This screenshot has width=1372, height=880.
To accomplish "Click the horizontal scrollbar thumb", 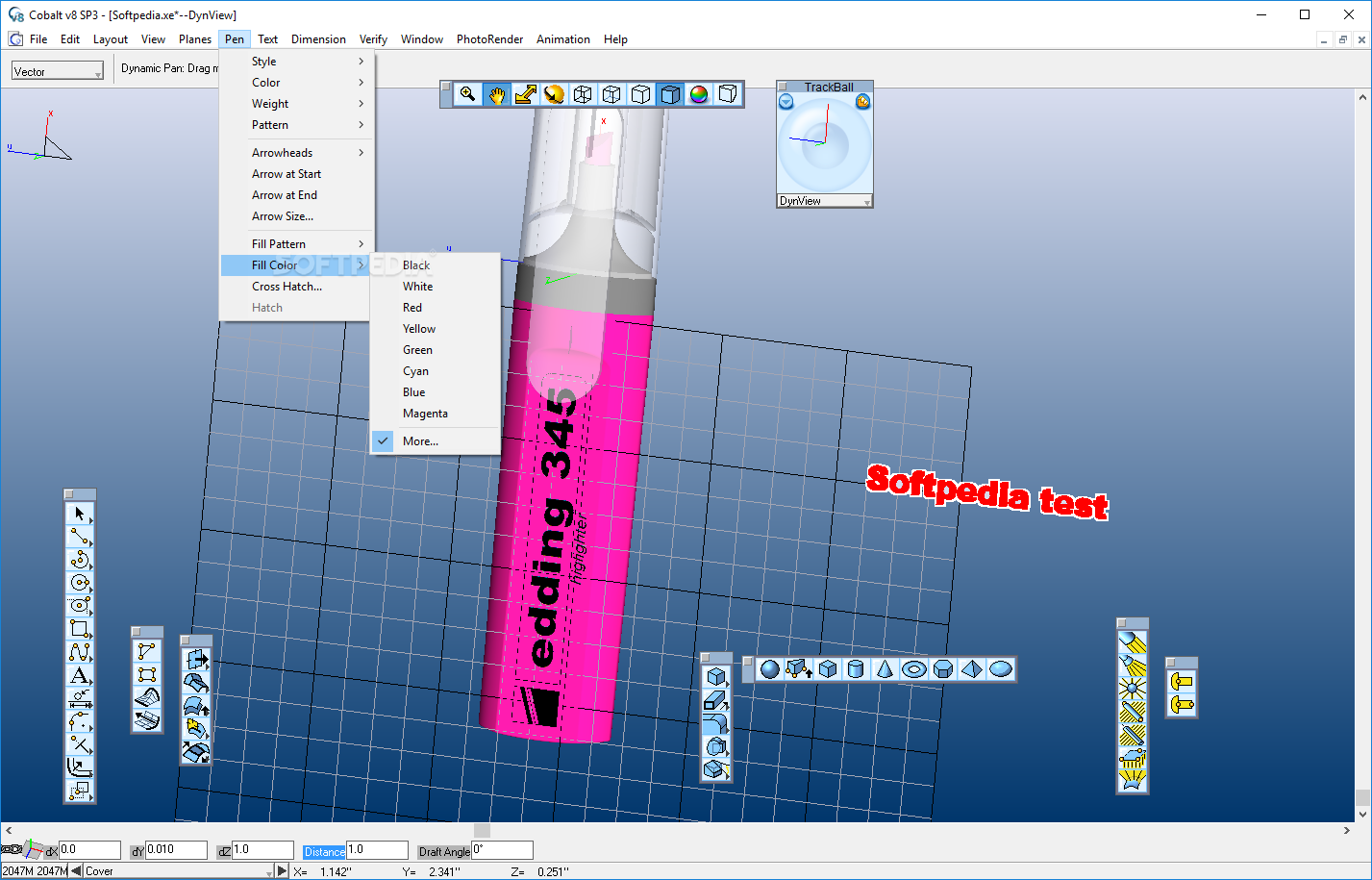I will (483, 830).
